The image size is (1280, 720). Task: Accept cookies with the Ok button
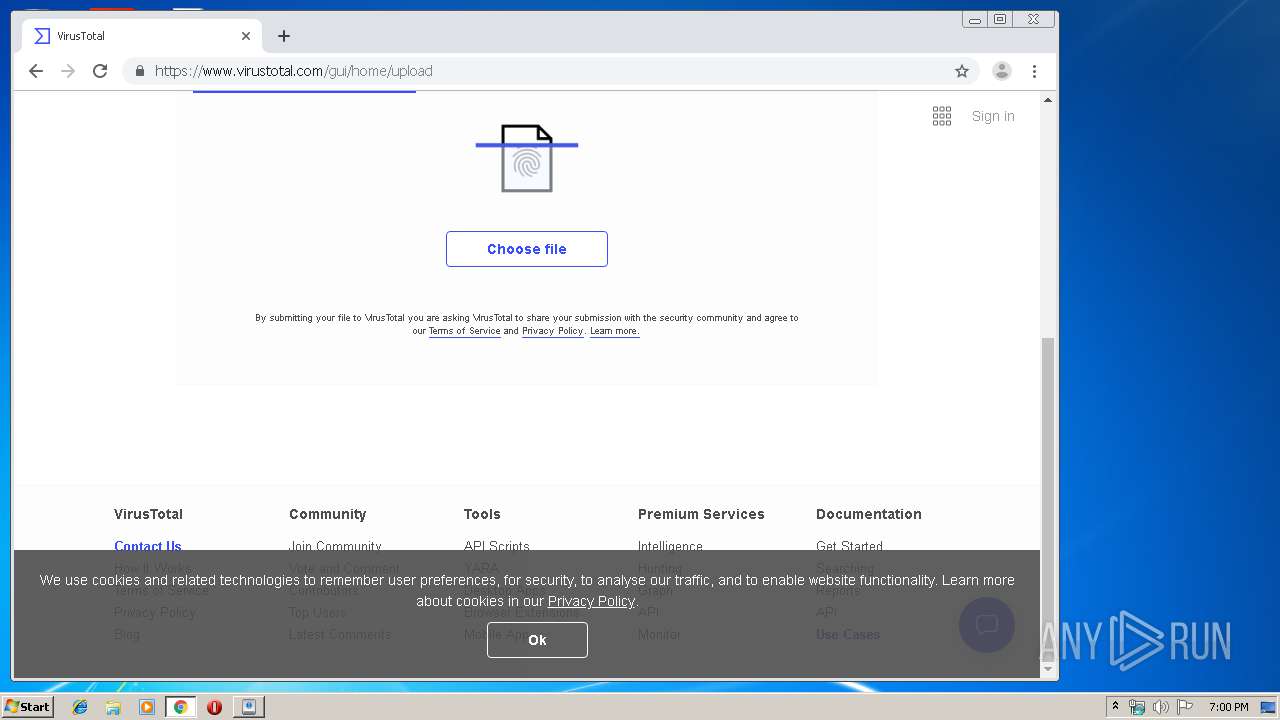[537, 640]
